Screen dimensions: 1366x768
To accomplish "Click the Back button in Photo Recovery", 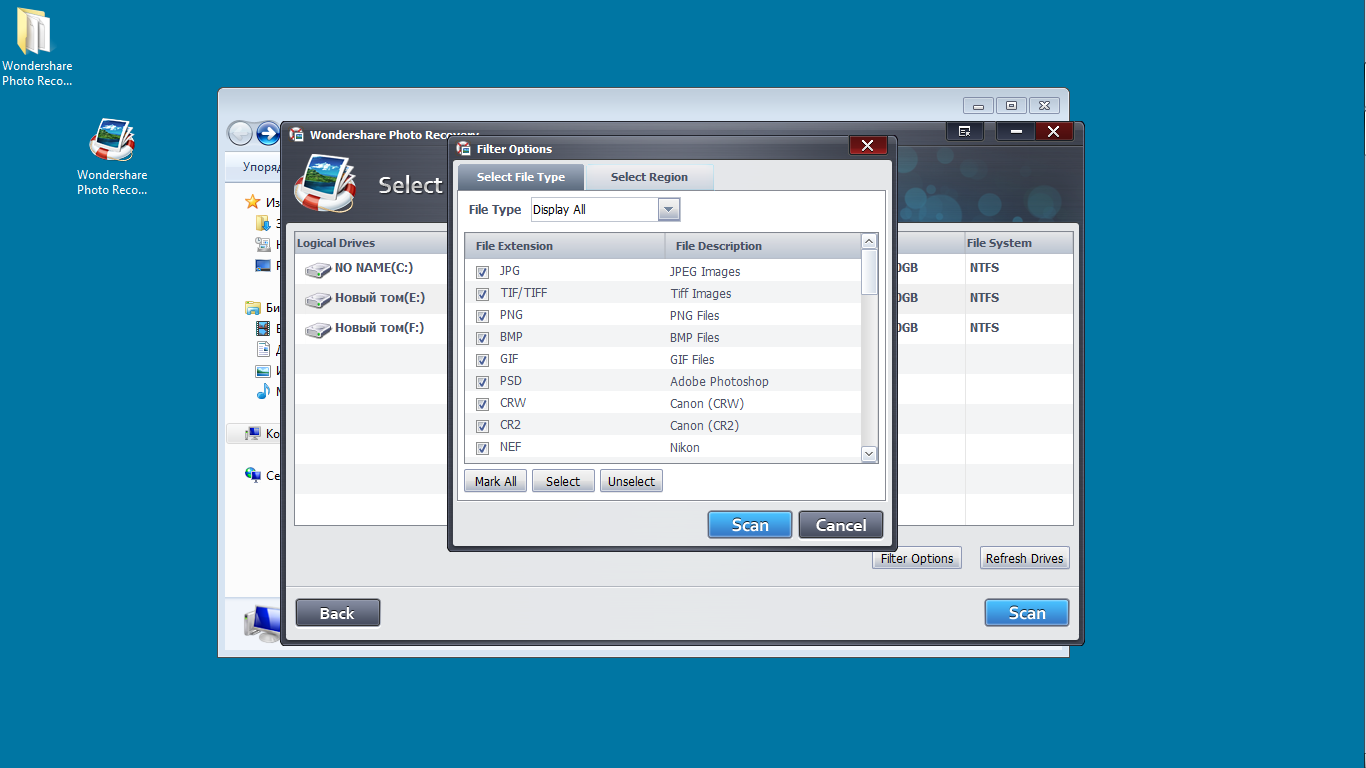I will 338,613.
